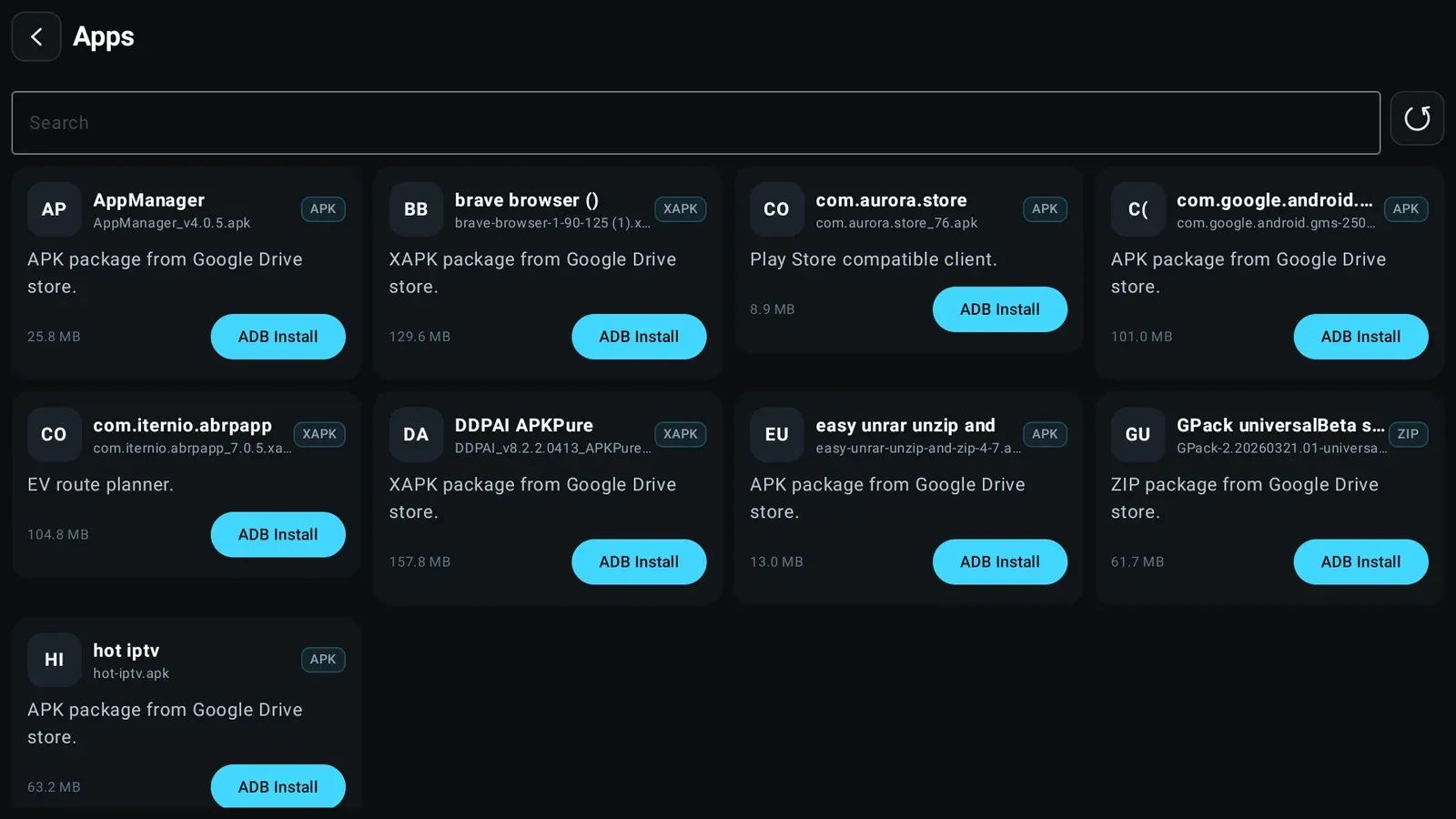1456x819 pixels.
Task: Focus the Search input field
Action: (x=695, y=123)
